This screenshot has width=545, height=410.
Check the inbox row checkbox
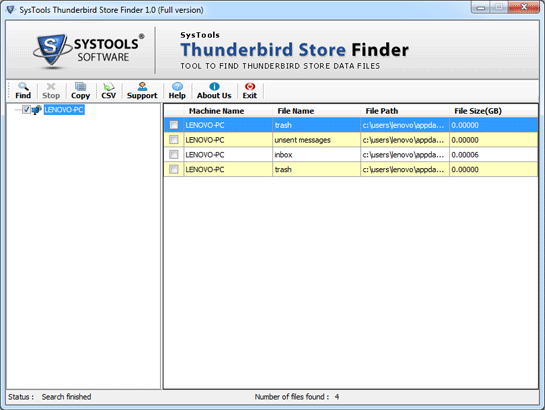click(173, 154)
